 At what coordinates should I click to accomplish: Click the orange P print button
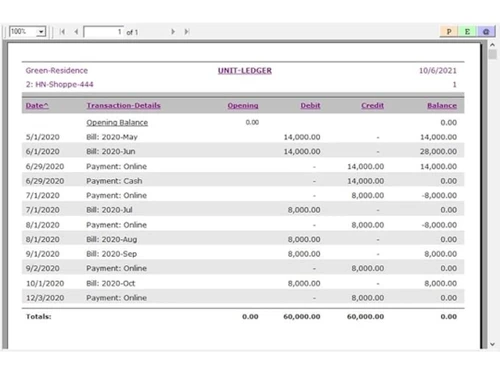pyautogui.click(x=449, y=31)
